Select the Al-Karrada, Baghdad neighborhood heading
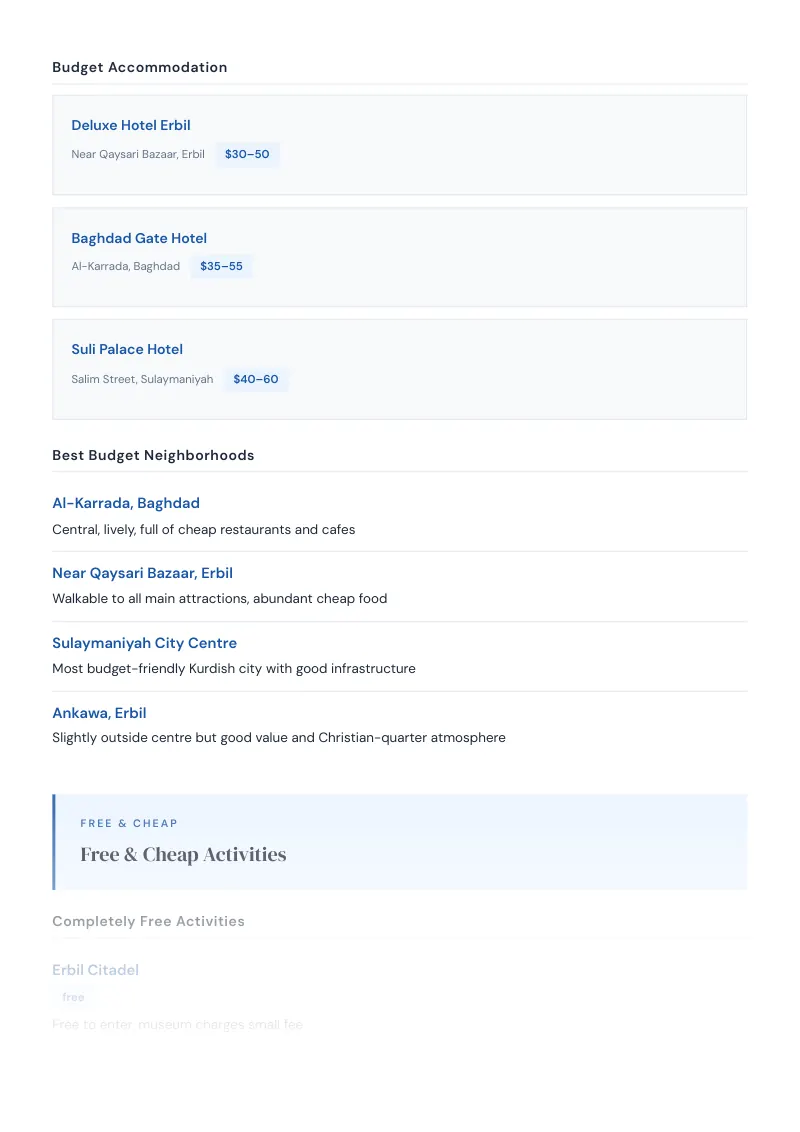 pyautogui.click(x=126, y=503)
